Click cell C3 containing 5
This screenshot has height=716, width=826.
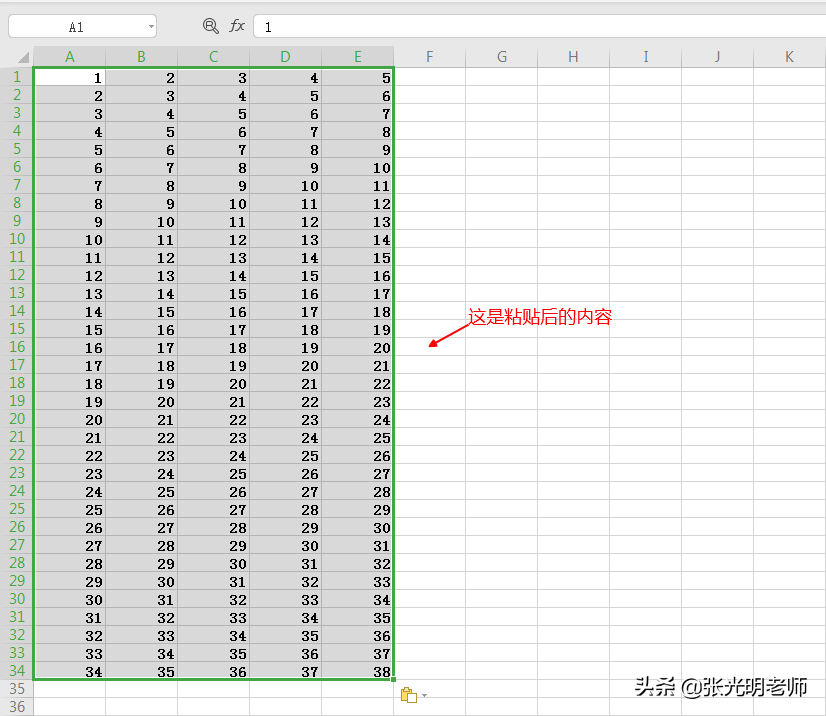point(213,113)
